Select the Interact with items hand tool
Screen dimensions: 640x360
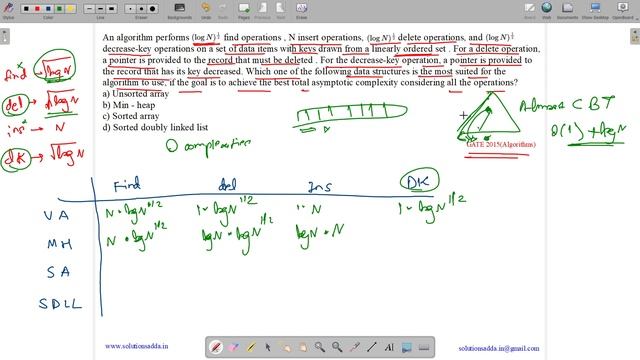285,347
